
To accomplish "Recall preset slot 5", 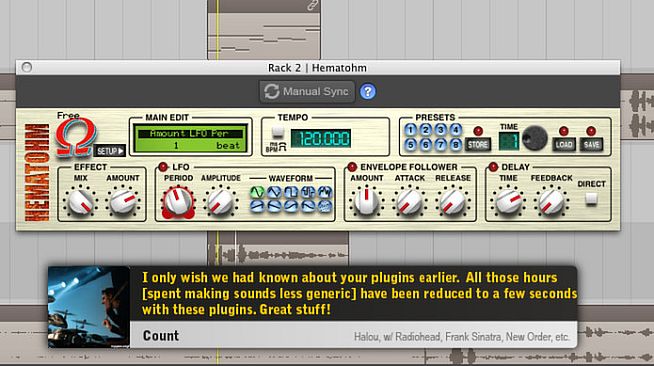I will pos(410,145).
